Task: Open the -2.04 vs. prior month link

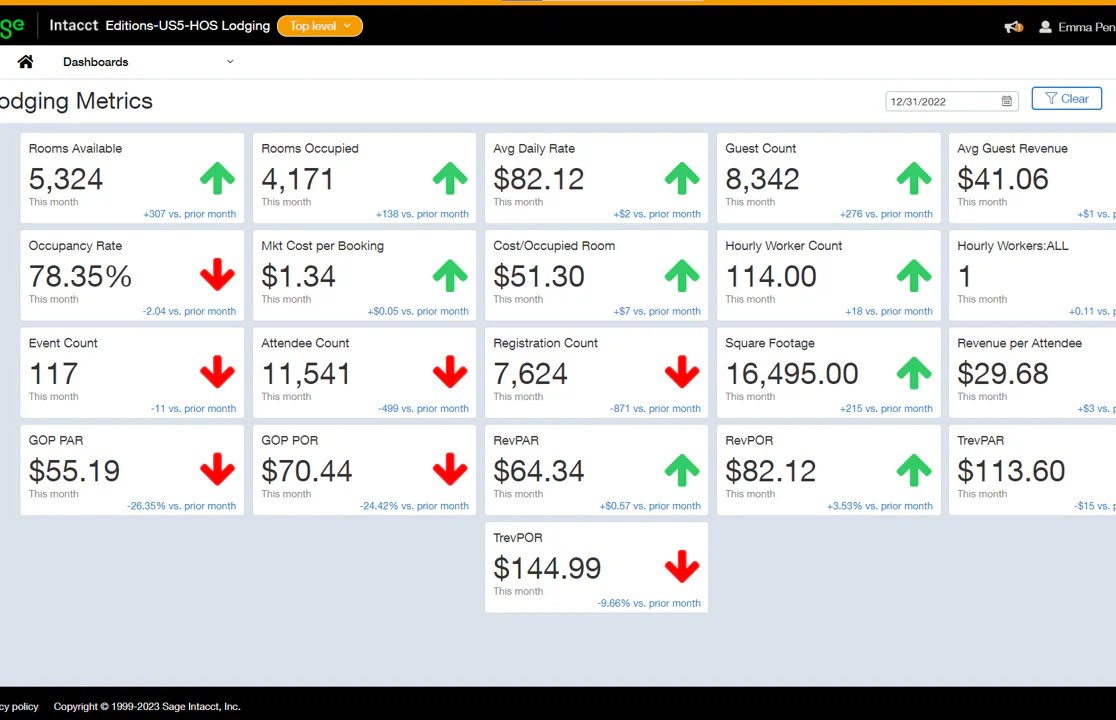Action: (189, 312)
